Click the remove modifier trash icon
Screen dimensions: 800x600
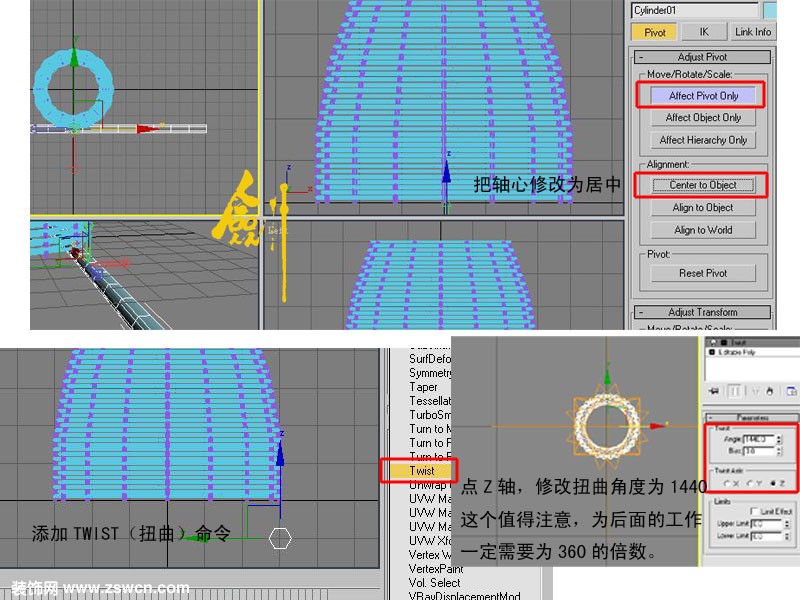click(x=770, y=391)
